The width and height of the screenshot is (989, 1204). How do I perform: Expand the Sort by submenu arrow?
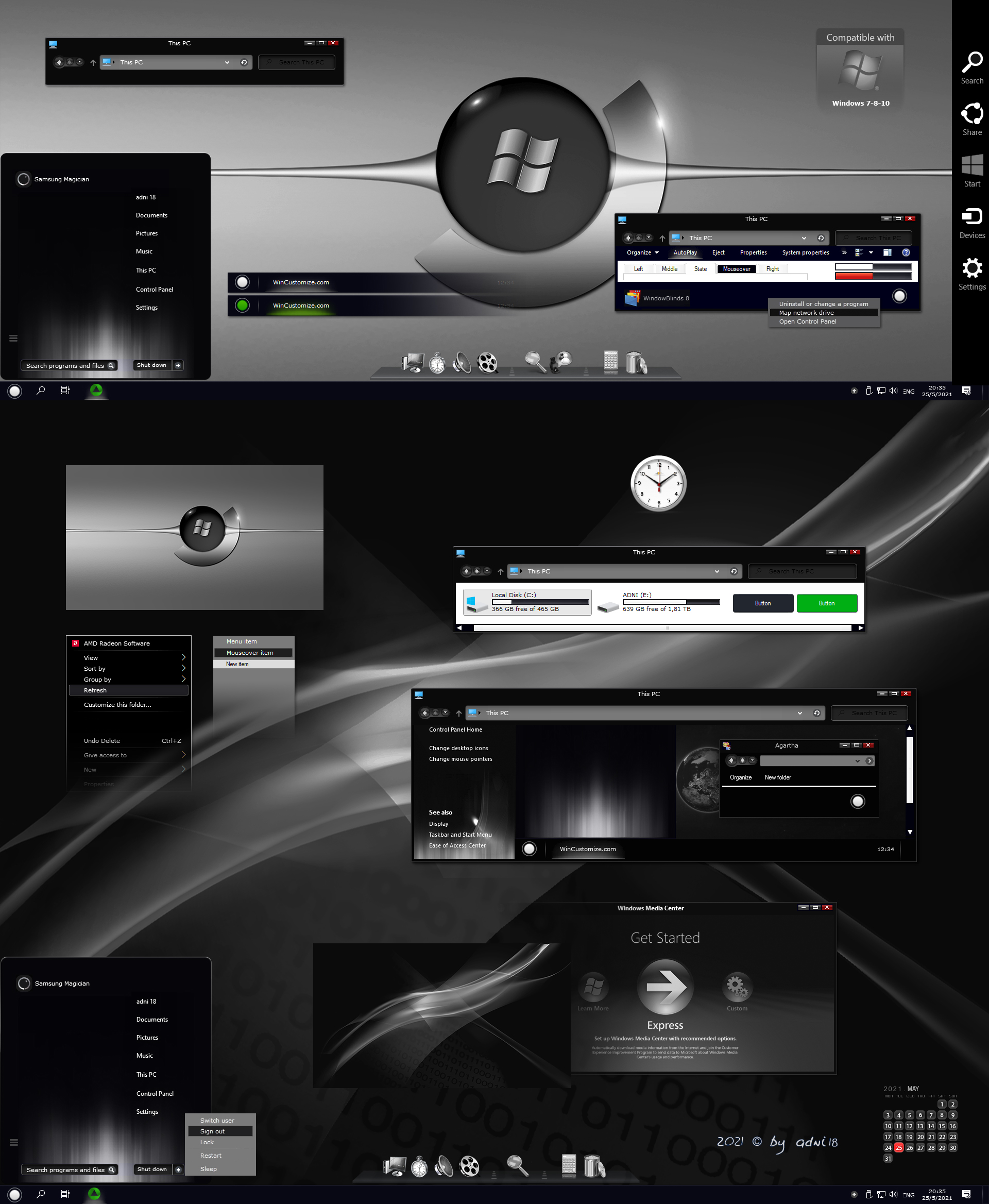(x=183, y=668)
